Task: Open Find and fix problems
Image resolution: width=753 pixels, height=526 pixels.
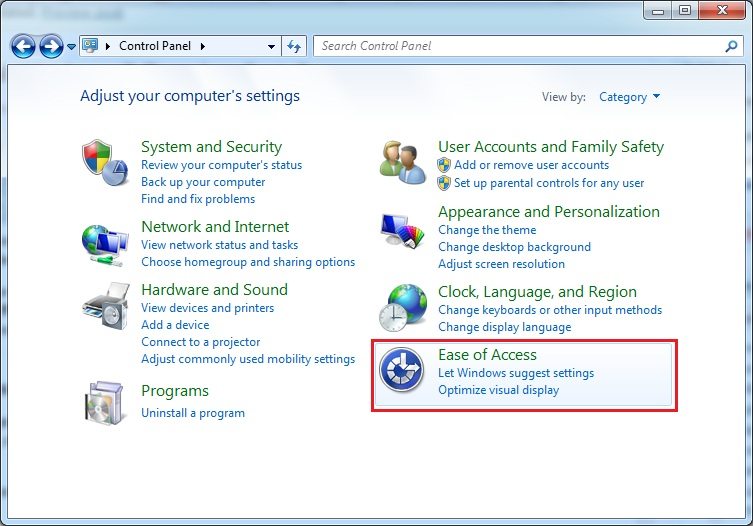Action: coord(198,199)
